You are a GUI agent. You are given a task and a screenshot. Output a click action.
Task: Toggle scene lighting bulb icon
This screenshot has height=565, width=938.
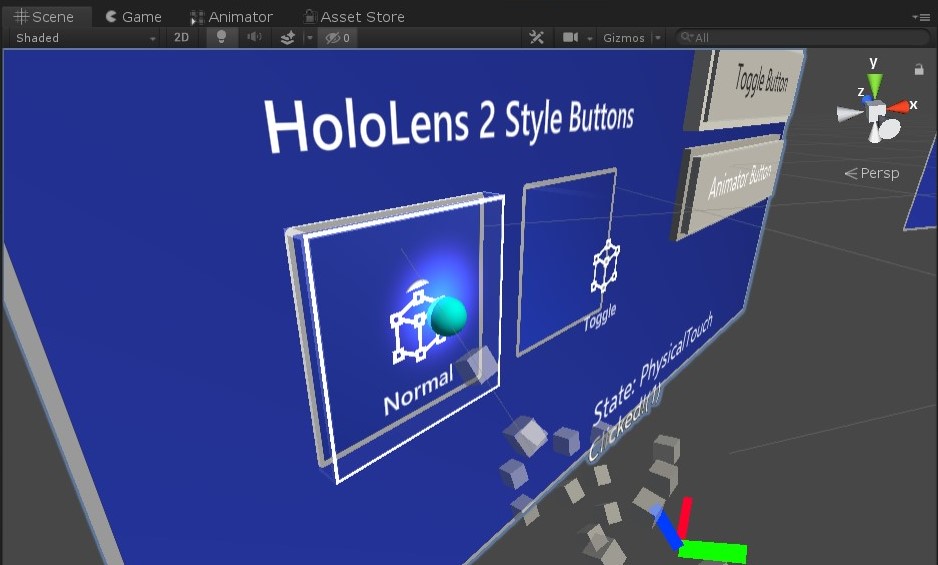(x=221, y=38)
